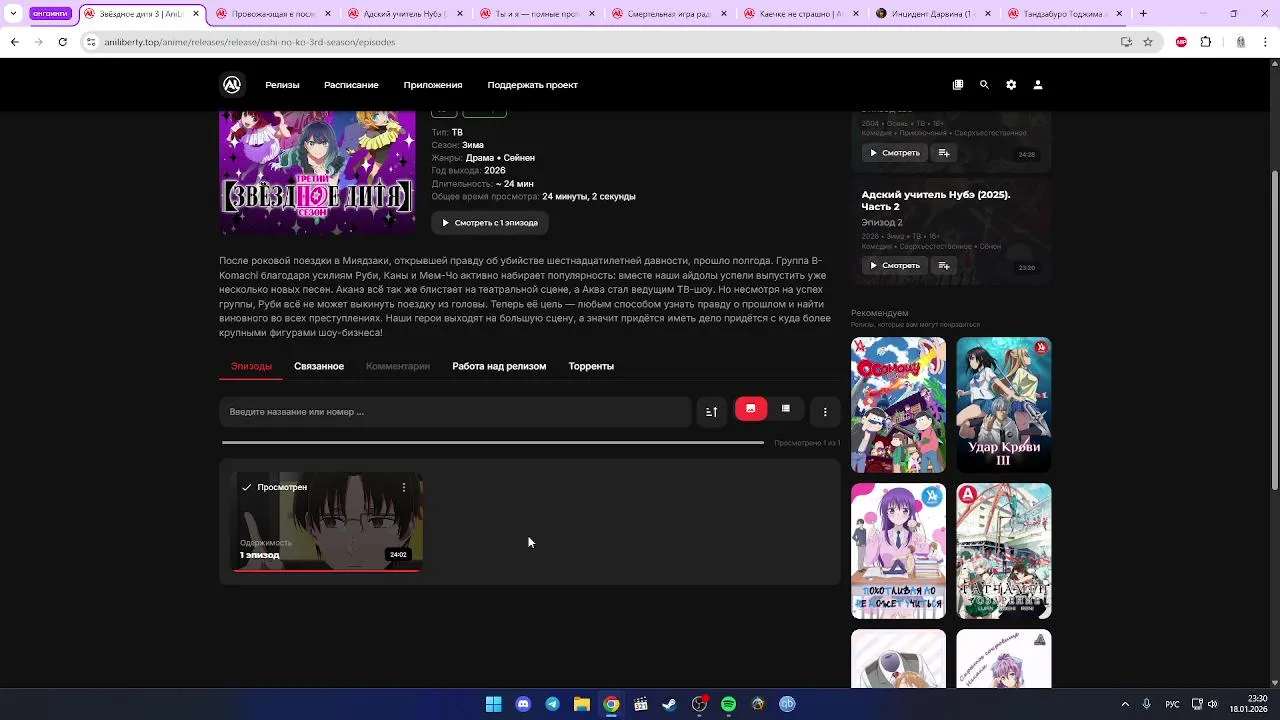
Task: Open the search magnifier in site header
Action: pos(984,85)
